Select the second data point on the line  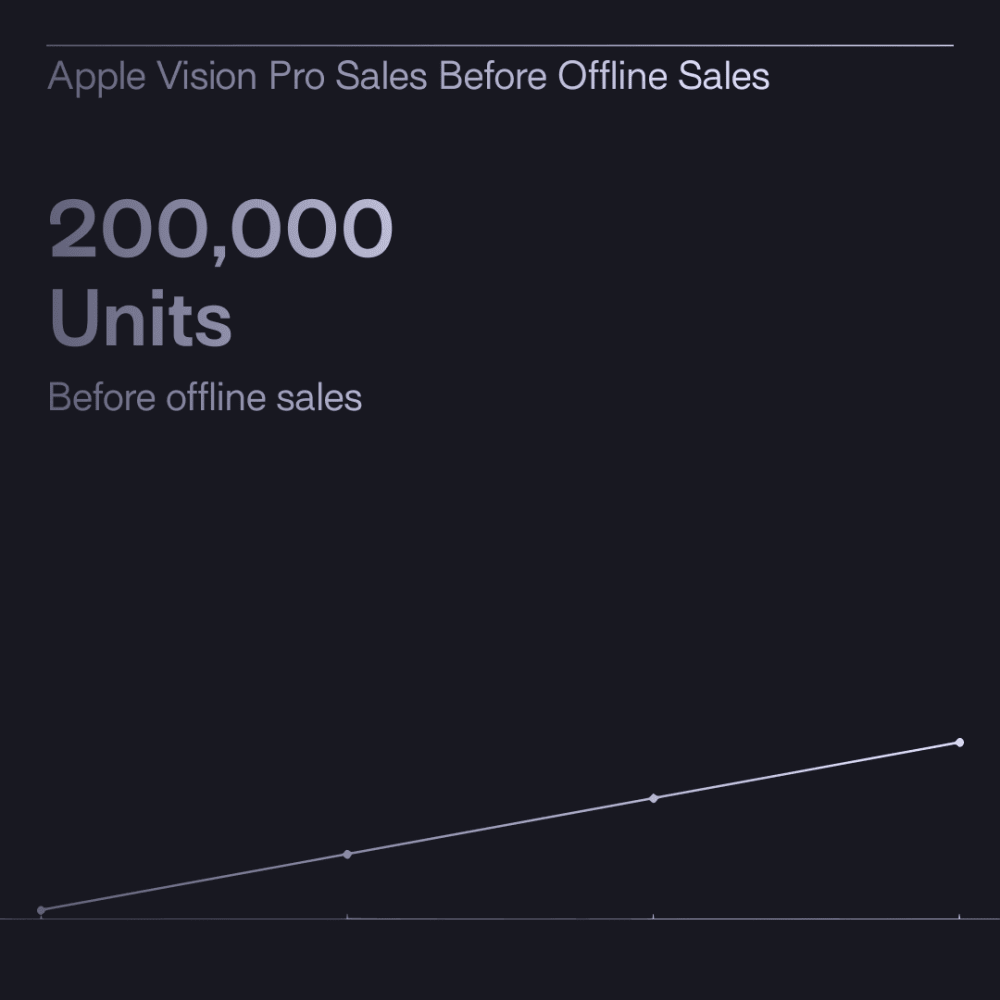pyautogui.click(x=347, y=854)
